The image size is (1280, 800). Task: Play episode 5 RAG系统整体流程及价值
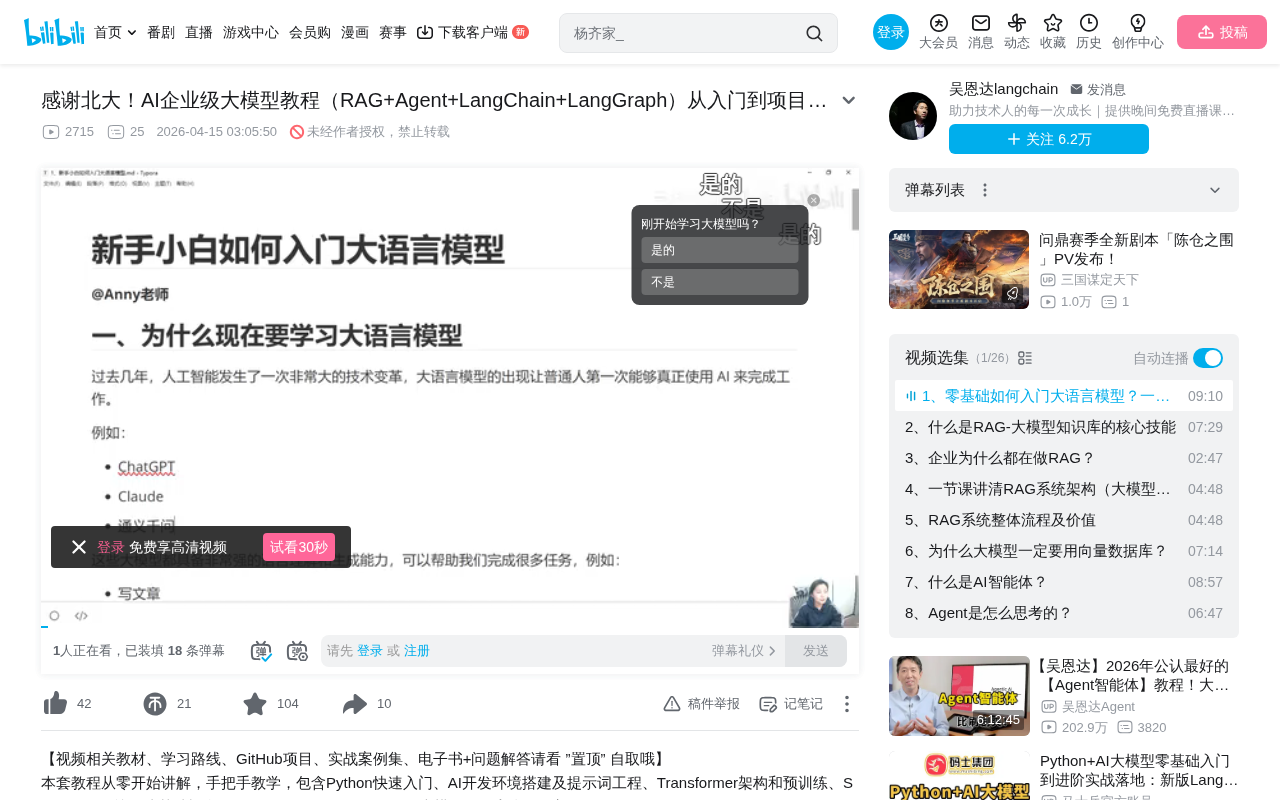tap(1064, 520)
